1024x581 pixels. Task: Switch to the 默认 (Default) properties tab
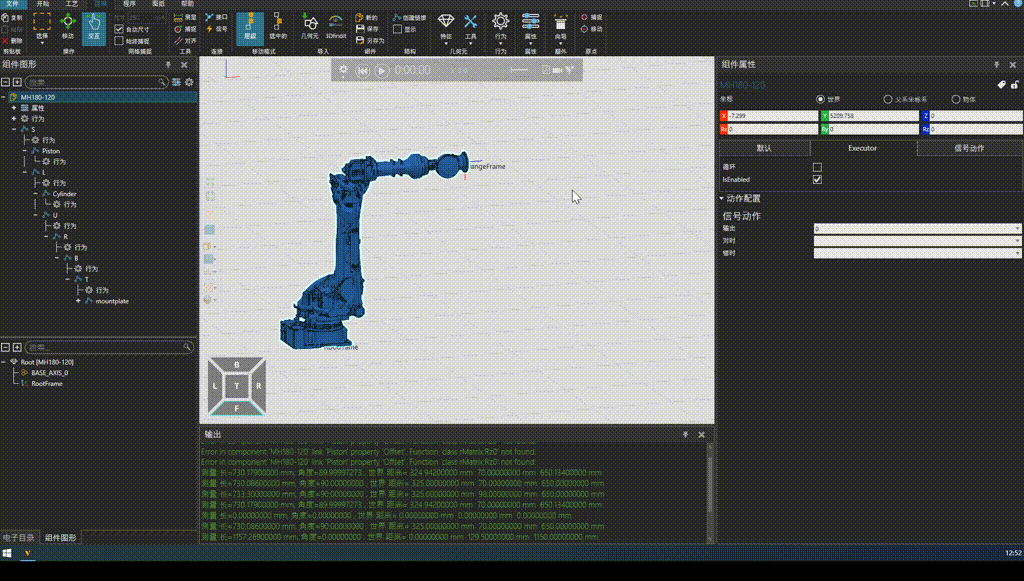(764, 148)
